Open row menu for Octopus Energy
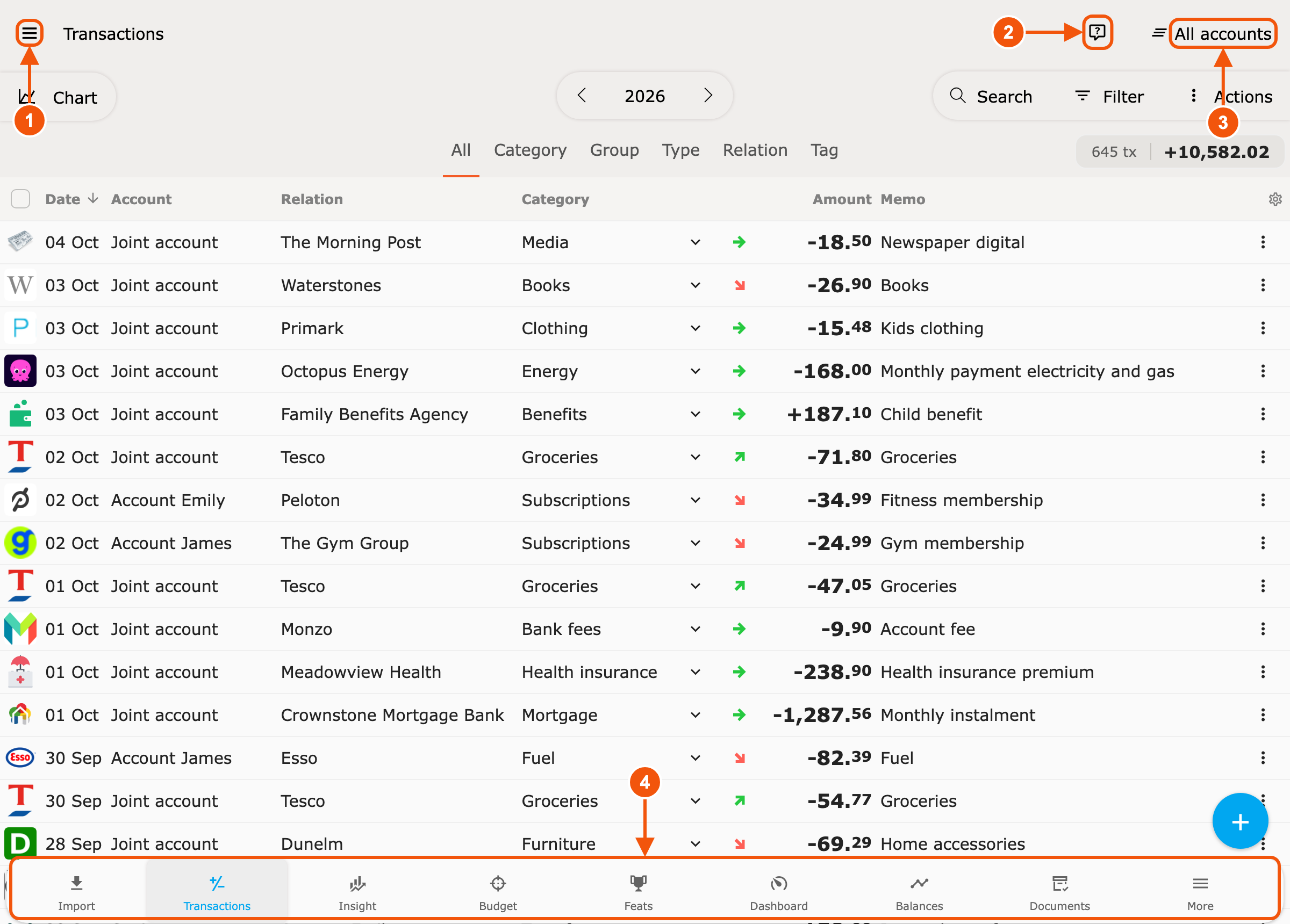Viewport: 1290px width, 924px height. click(1263, 371)
